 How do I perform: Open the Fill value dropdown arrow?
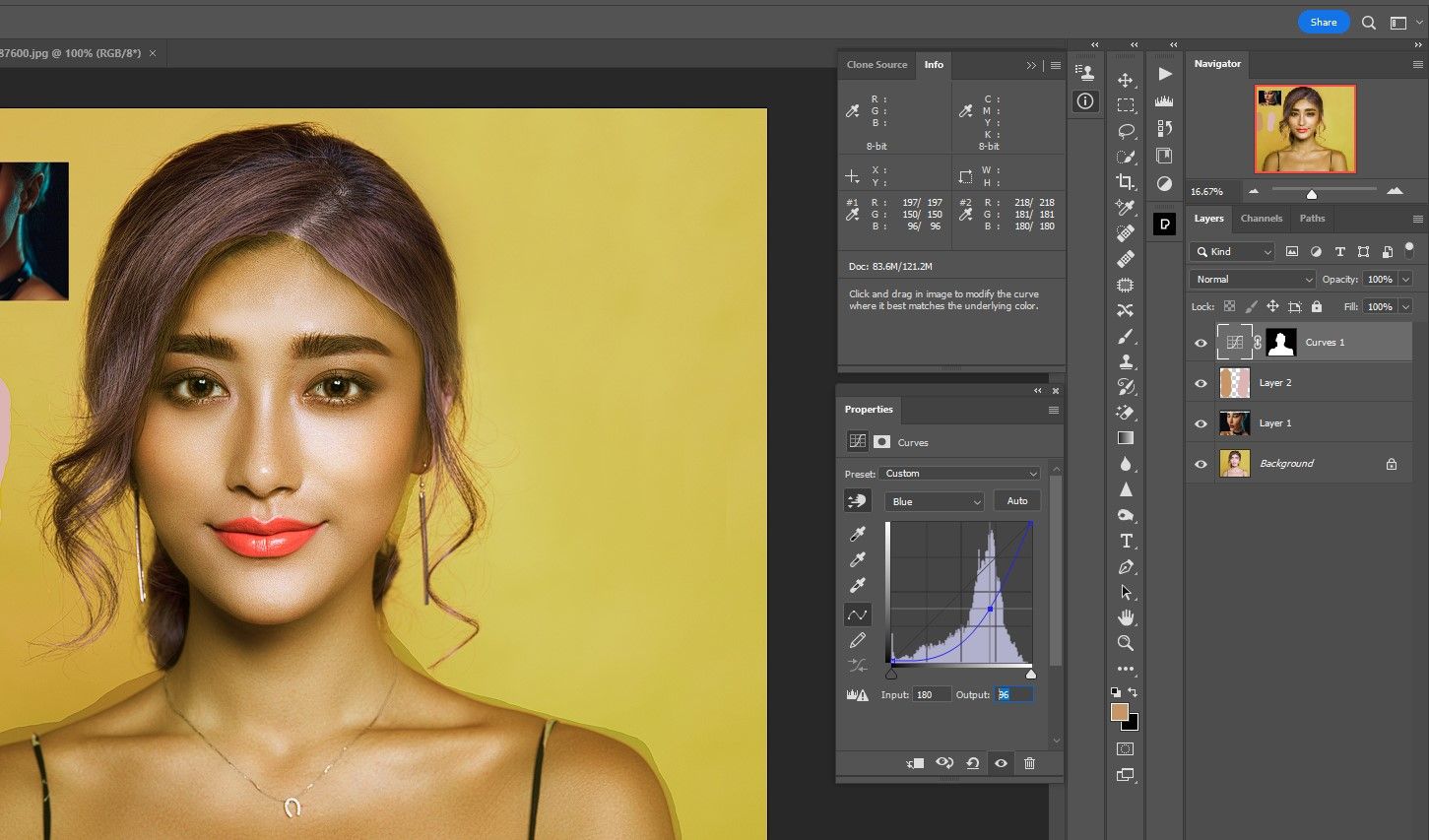tap(1405, 306)
